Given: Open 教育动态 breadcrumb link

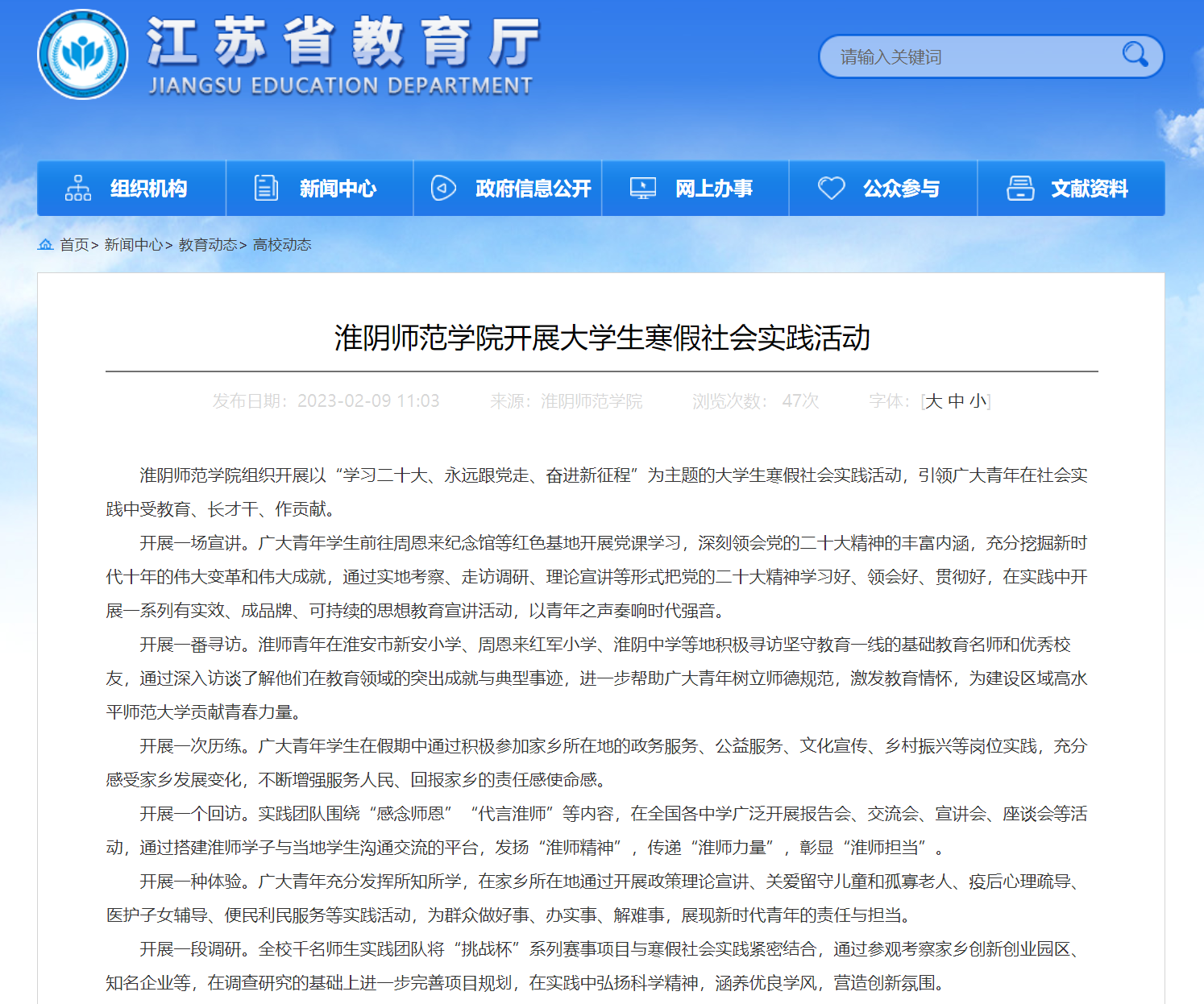Looking at the screenshot, I should coord(208,245).
